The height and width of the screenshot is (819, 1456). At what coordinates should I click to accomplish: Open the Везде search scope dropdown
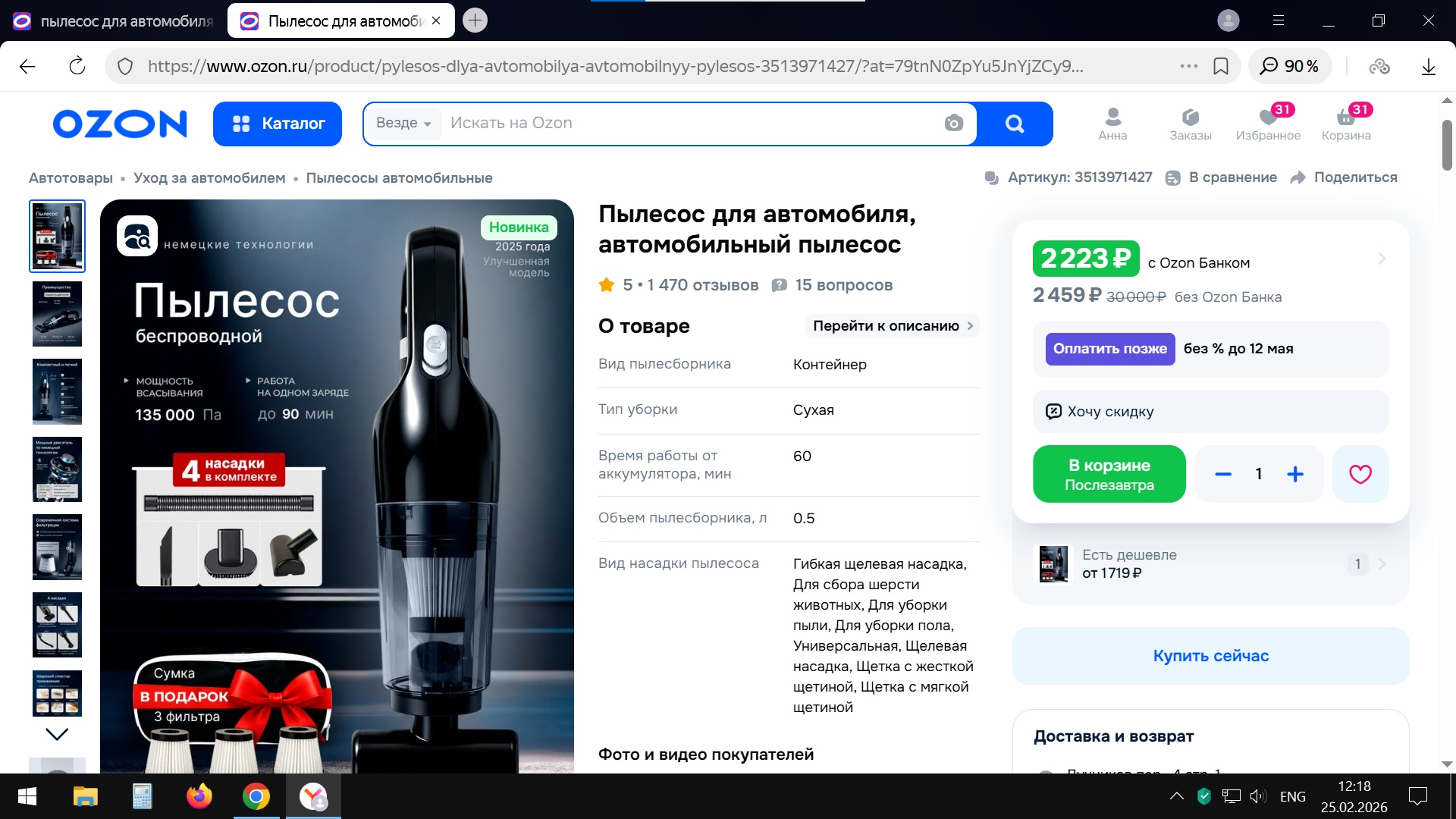point(403,123)
